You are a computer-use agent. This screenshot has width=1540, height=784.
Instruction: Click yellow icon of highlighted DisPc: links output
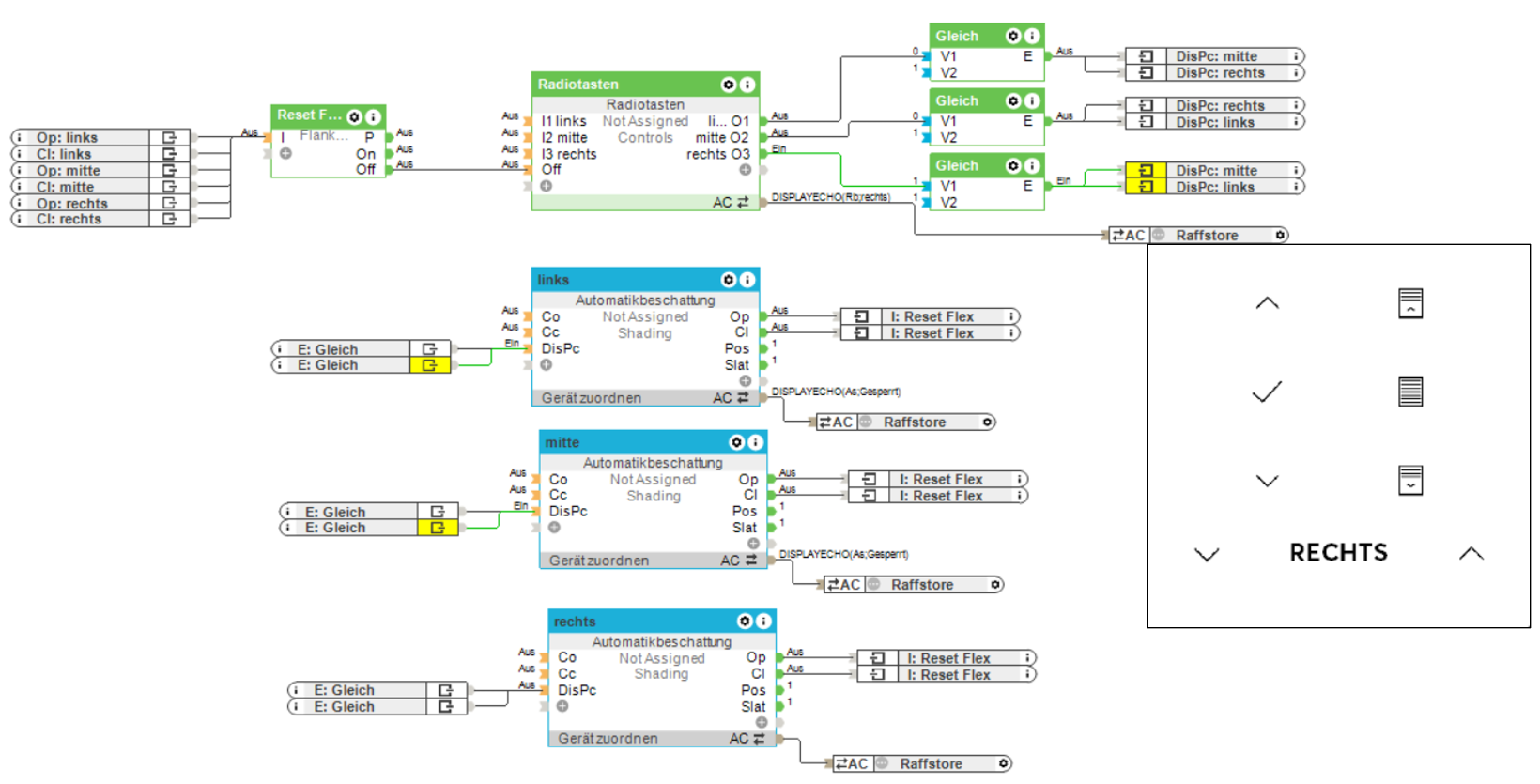click(x=1146, y=187)
